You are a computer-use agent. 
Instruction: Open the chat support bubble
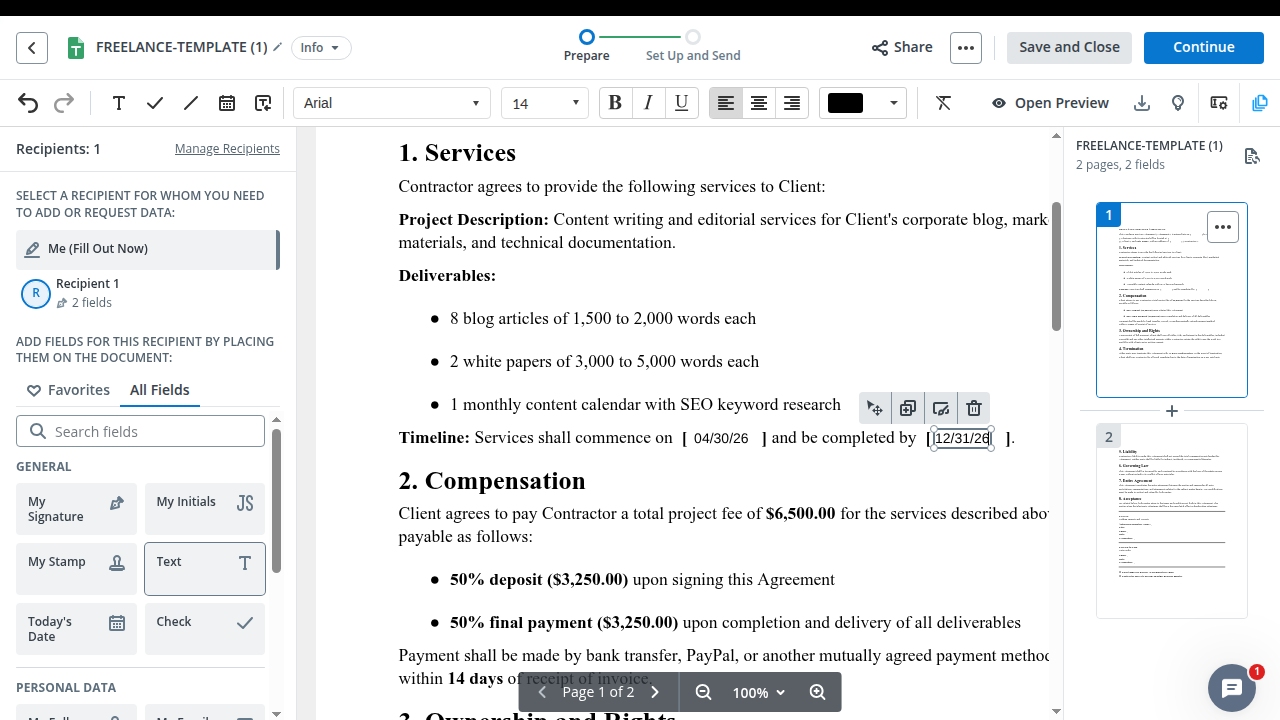pyautogui.click(x=1232, y=688)
